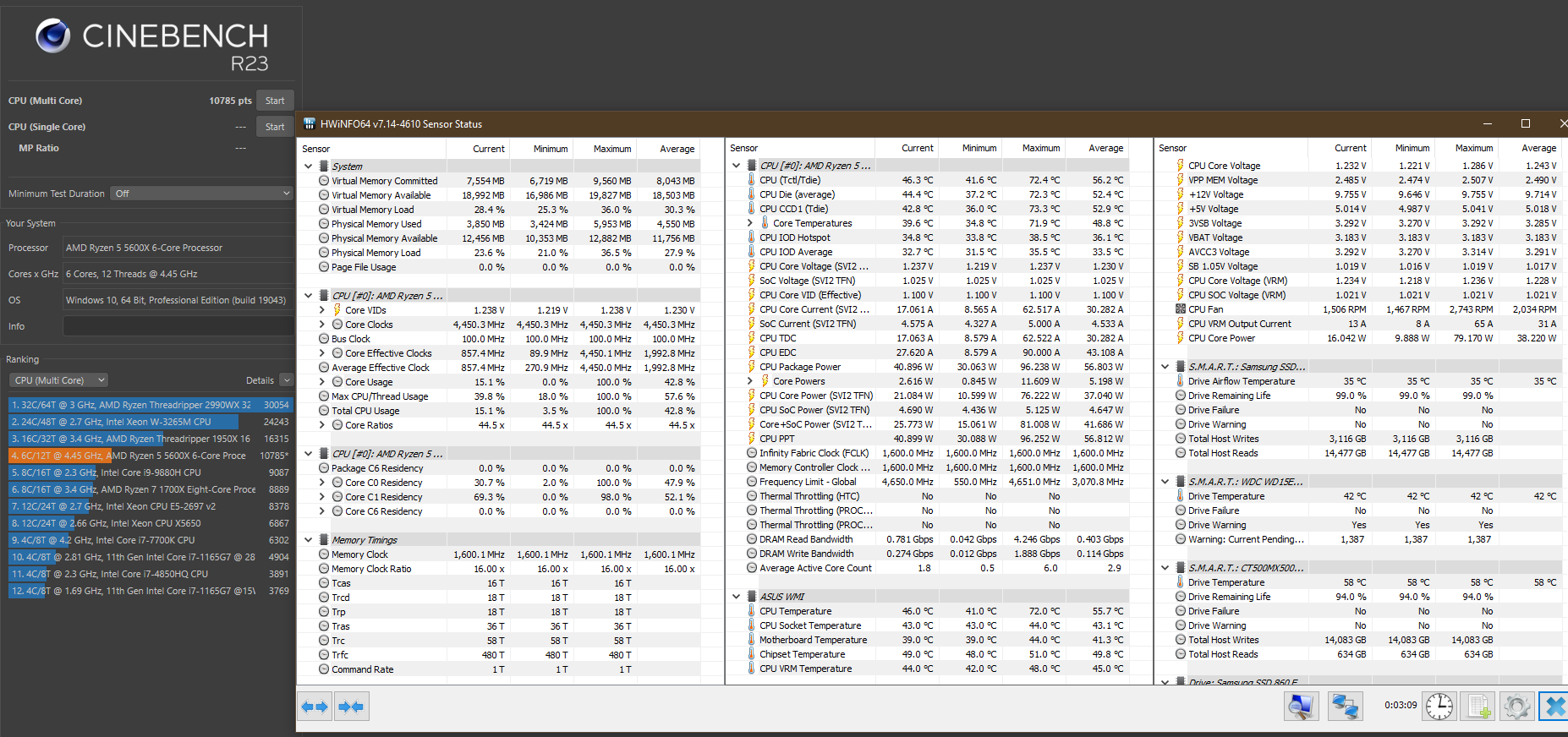Click the chip icon beside ASUS WMI group
This screenshot has width=1568, height=737.
pos(752,597)
